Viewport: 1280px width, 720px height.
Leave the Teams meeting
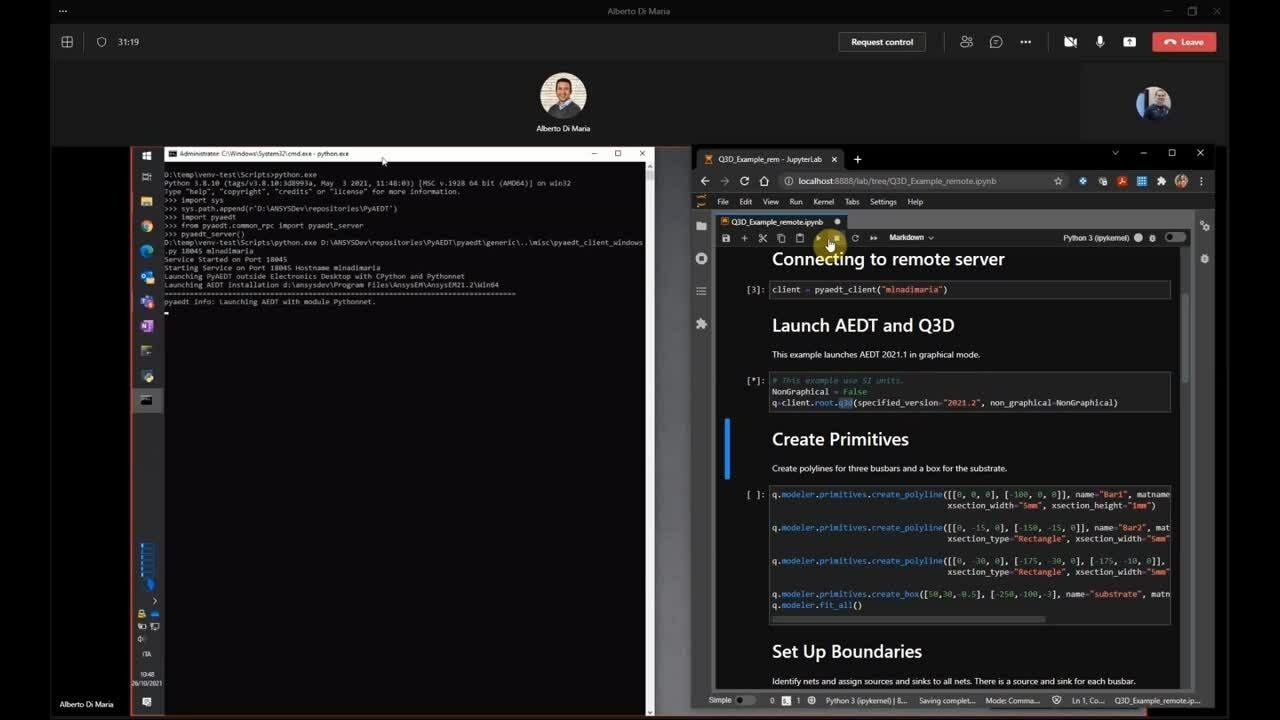click(1184, 42)
